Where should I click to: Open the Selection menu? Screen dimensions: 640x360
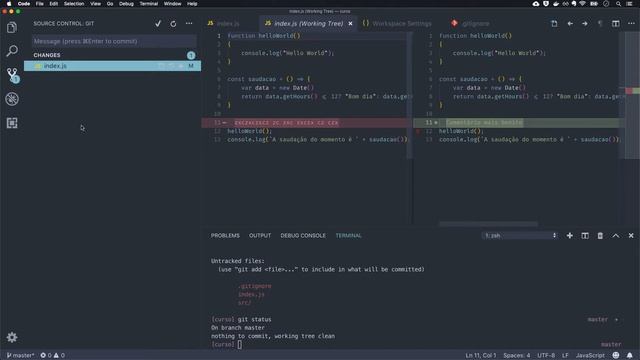(x=74, y=4)
